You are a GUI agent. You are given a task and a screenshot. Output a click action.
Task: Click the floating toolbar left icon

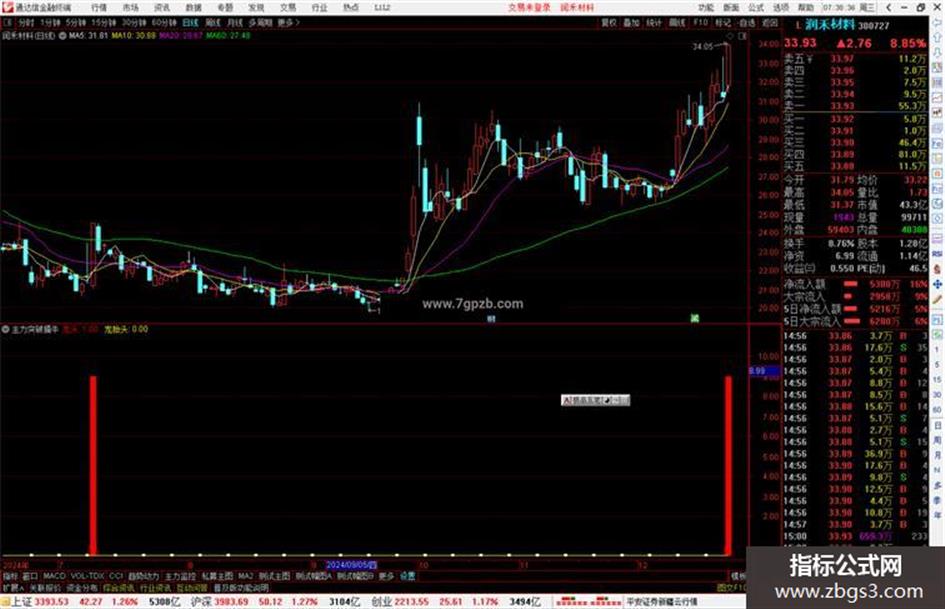[567, 400]
